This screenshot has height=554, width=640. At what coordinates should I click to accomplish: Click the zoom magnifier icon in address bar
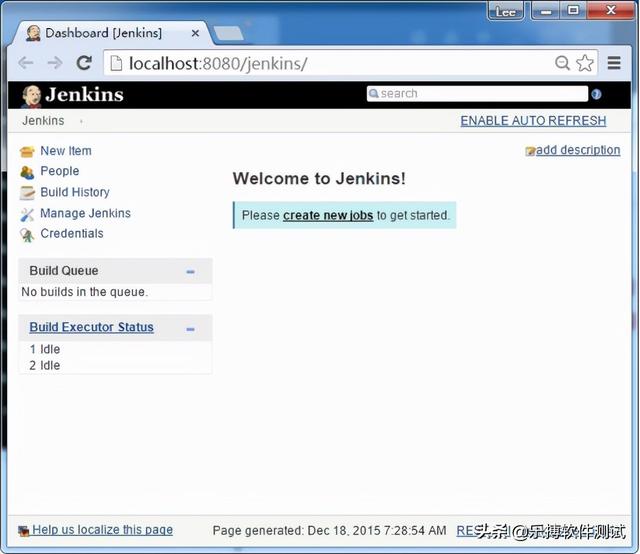(x=562, y=63)
